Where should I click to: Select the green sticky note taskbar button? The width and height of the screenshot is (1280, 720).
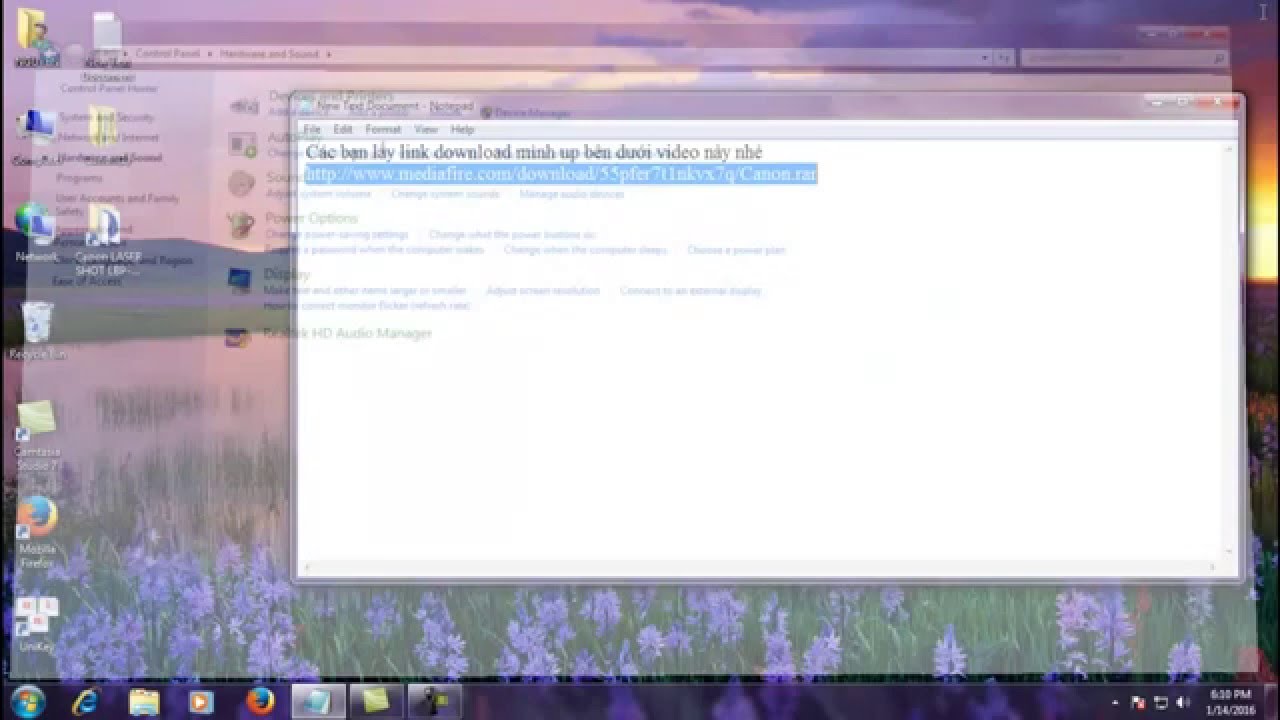376,702
